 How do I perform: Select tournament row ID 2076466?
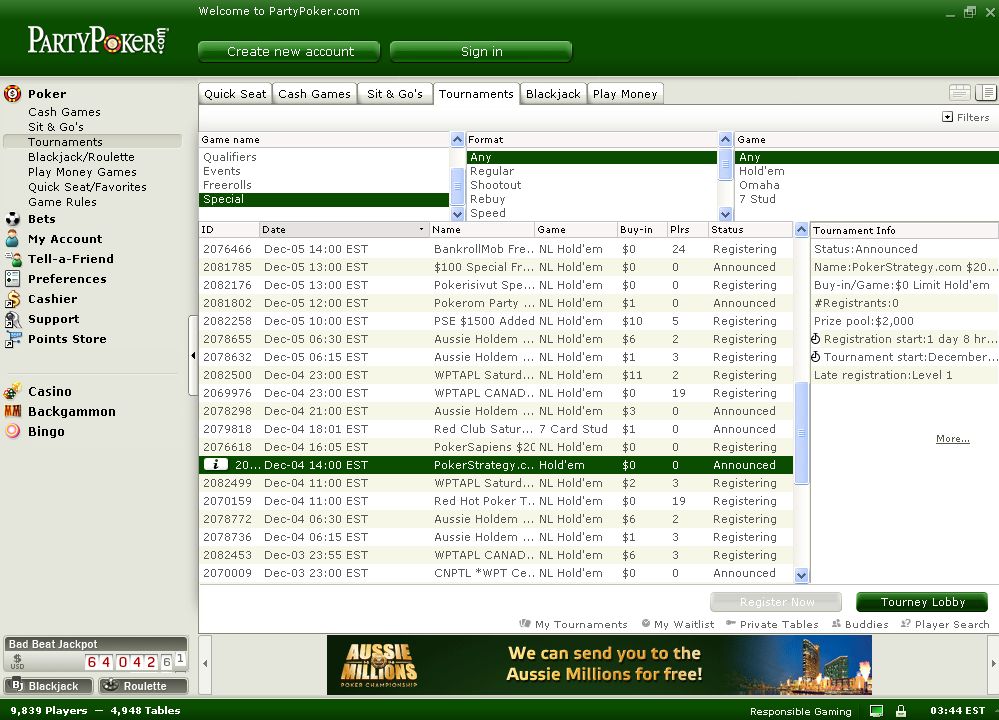coord(496,249)
